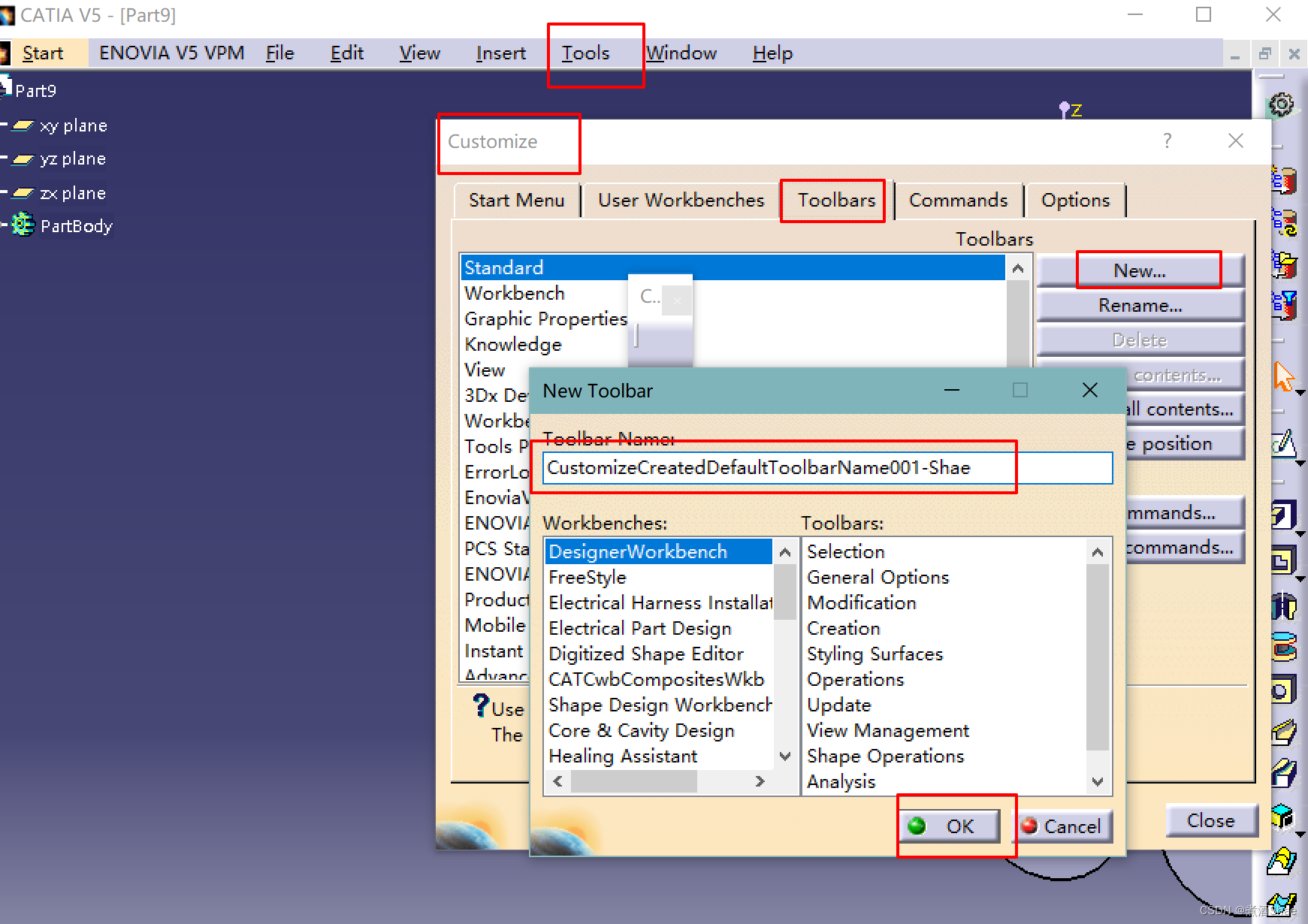Open the Tools menu

point(586,53)
